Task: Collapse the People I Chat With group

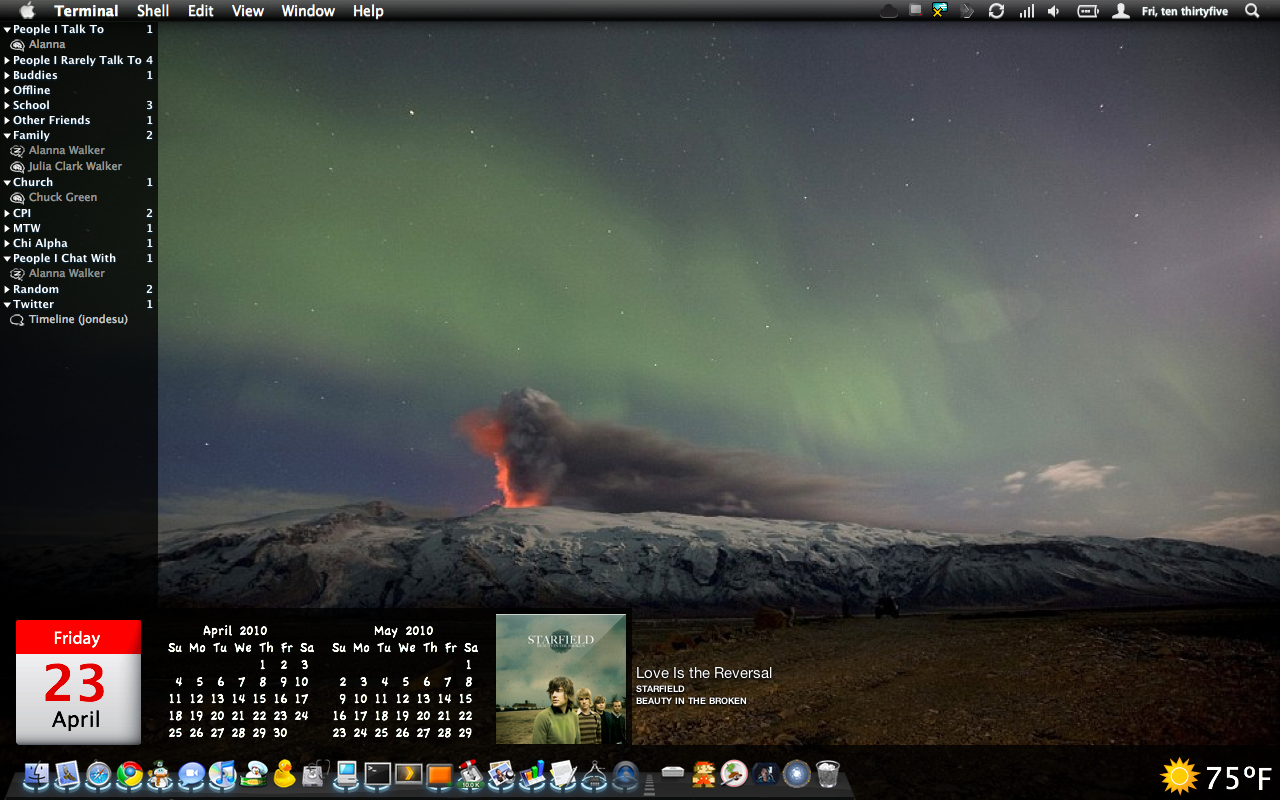Action: (x=7, y=259)
